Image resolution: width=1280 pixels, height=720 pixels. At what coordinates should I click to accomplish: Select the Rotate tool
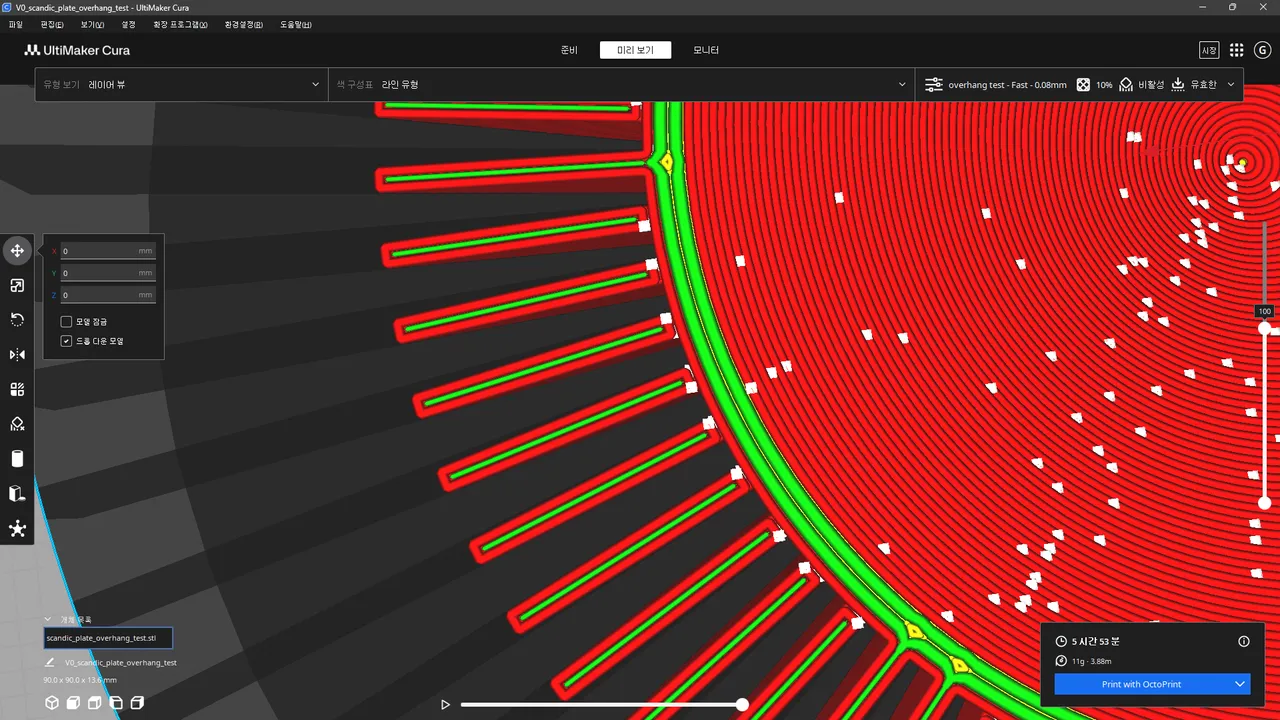[17, 320]
